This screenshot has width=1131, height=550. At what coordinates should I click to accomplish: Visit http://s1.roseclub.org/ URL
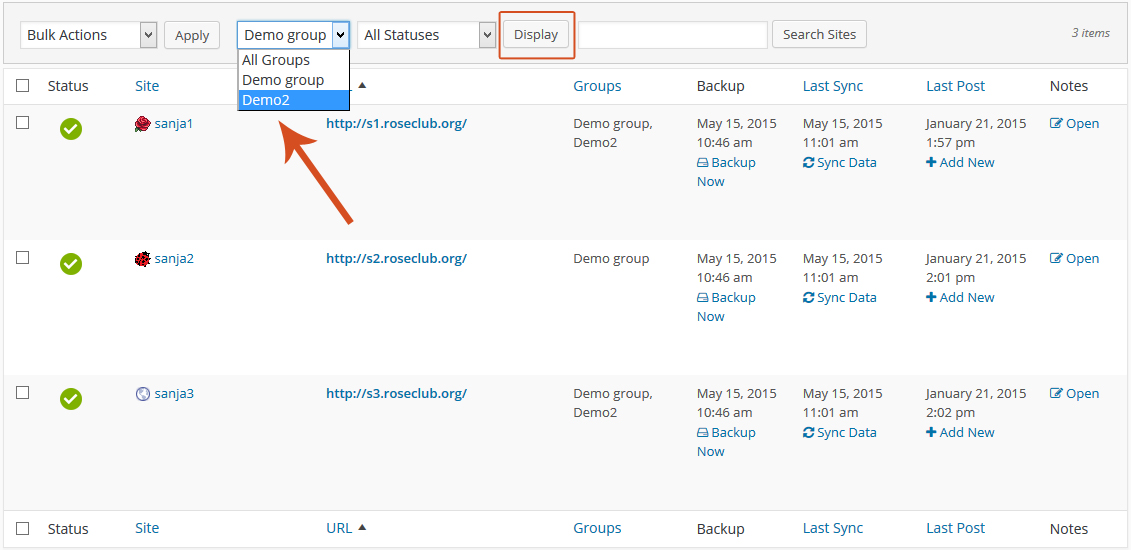396,123
